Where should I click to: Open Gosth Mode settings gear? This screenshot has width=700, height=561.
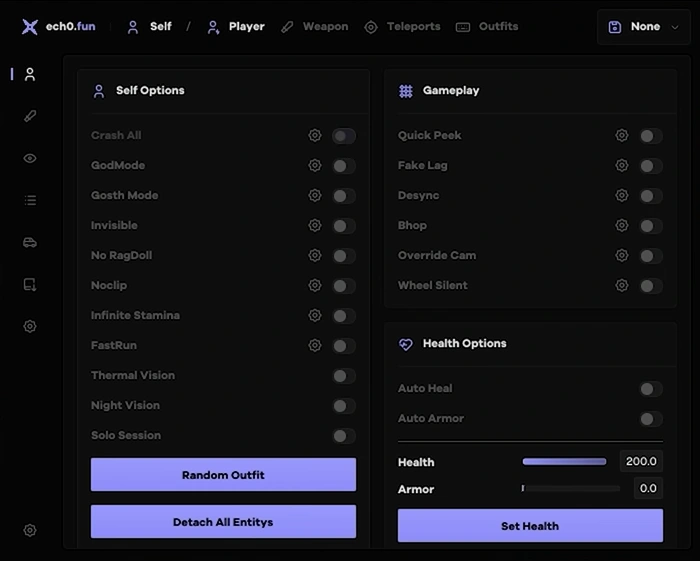click(x=315, y=195)
